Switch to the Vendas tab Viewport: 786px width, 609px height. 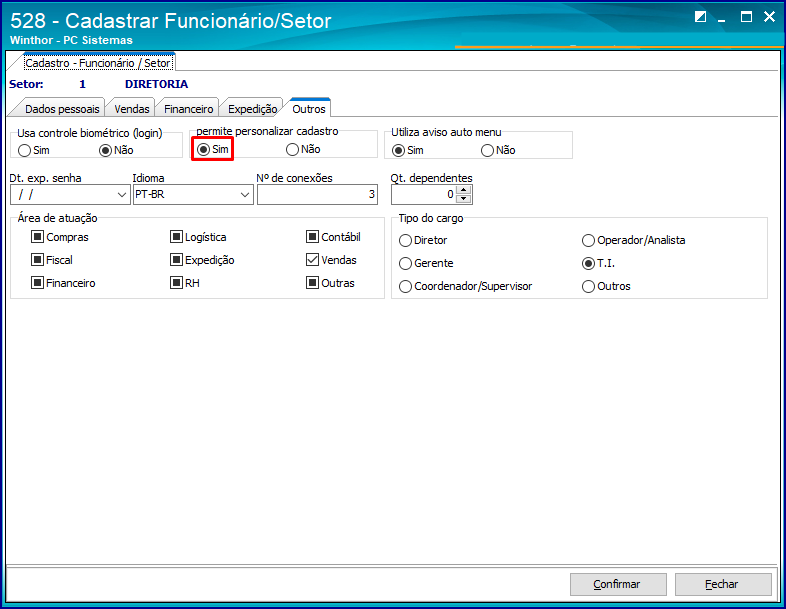132,109
